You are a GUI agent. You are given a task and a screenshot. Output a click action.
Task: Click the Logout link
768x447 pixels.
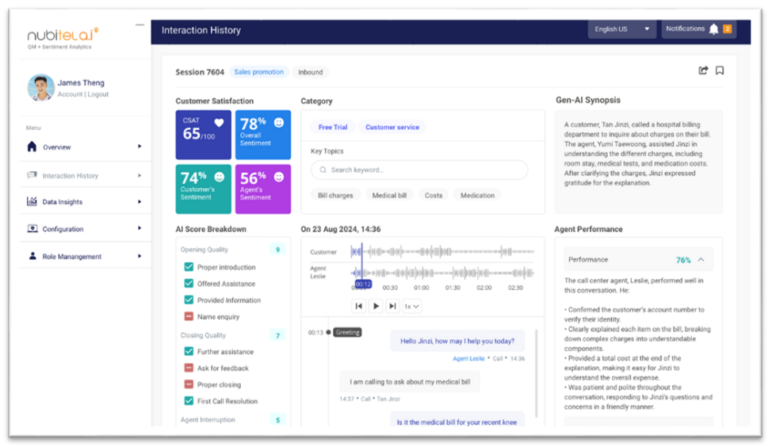click(x=98, y=94)
